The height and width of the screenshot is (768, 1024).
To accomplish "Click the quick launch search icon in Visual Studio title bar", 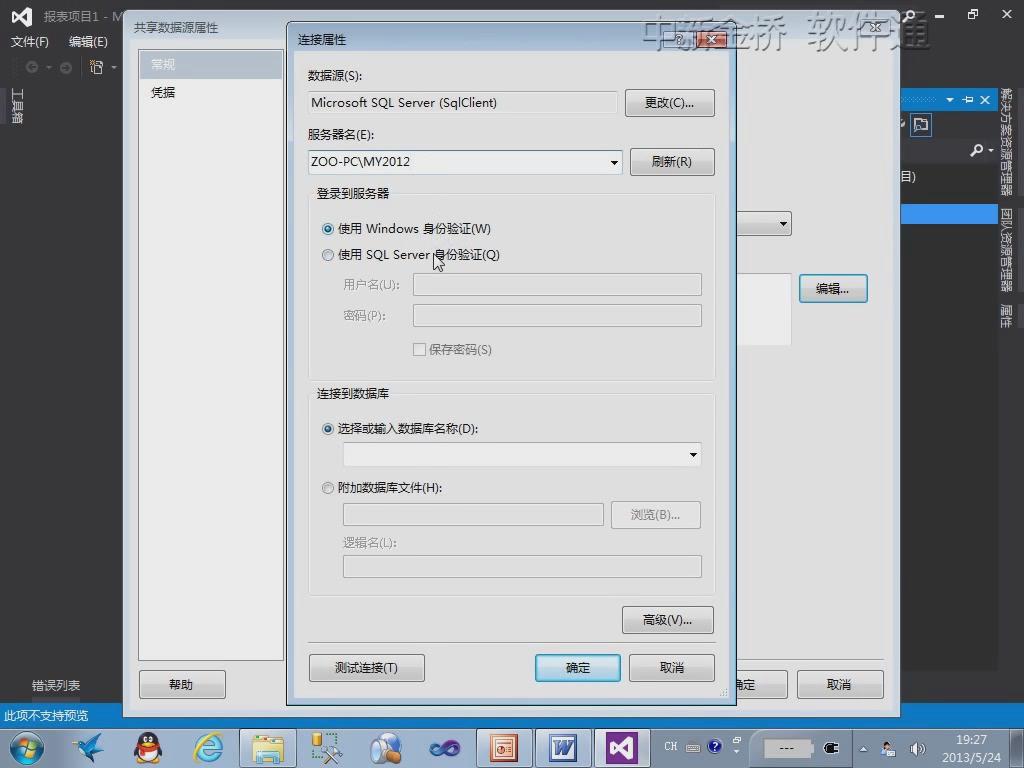I will (909, 14).
